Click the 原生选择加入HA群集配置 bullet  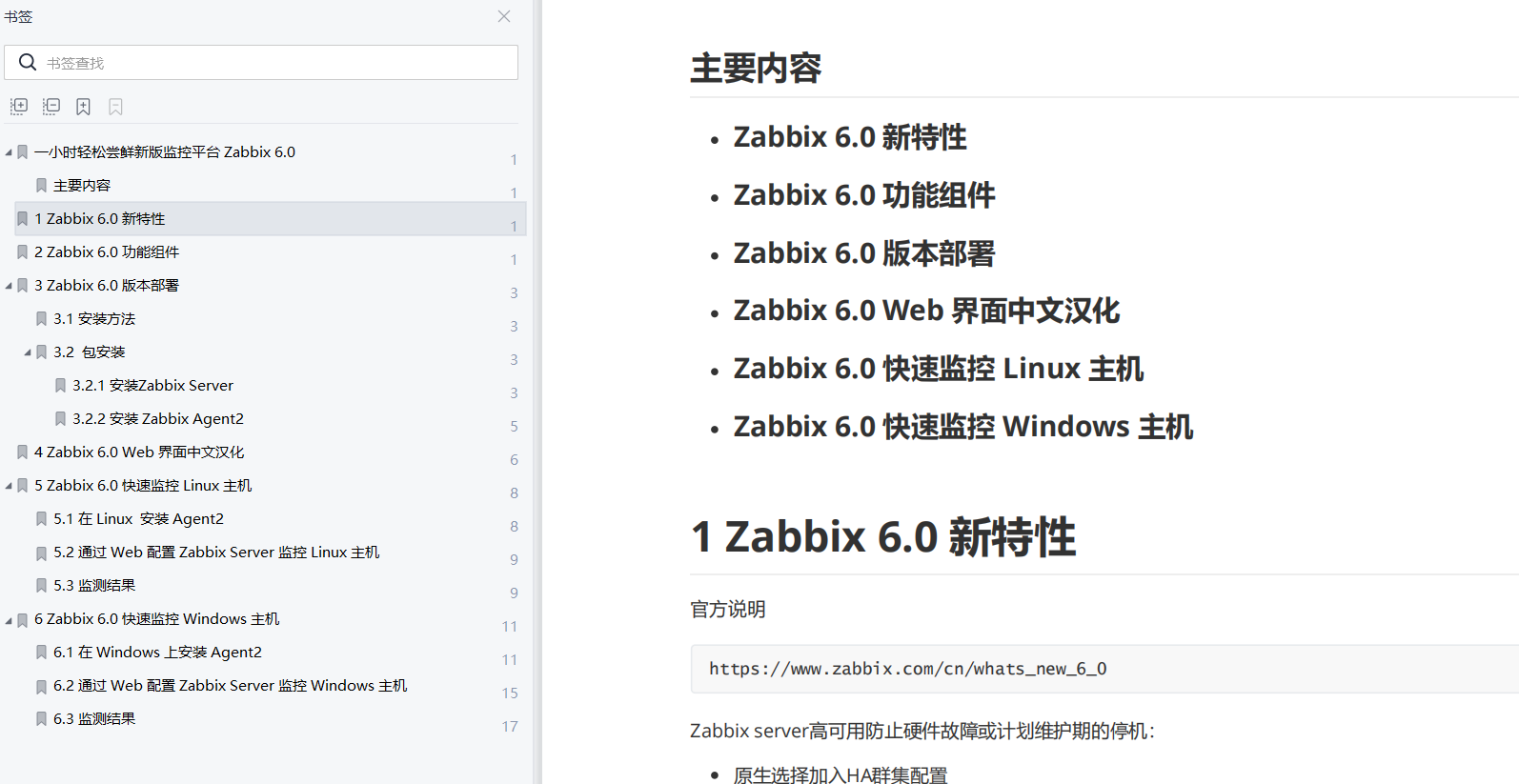[841, 774]
